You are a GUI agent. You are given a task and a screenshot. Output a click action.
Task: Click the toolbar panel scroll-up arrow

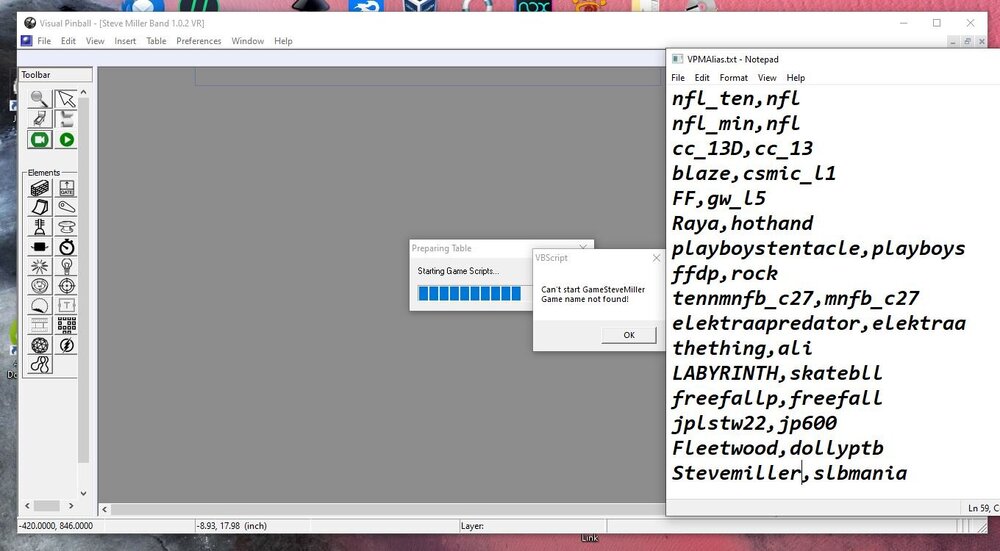84,92
